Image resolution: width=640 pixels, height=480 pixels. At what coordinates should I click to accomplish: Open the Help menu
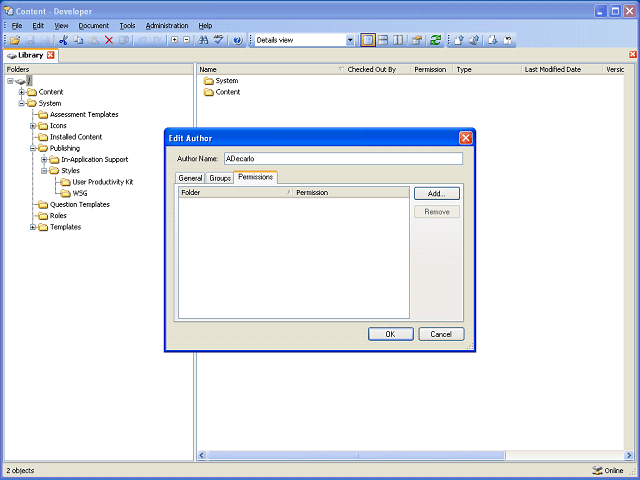coord(205,26)
